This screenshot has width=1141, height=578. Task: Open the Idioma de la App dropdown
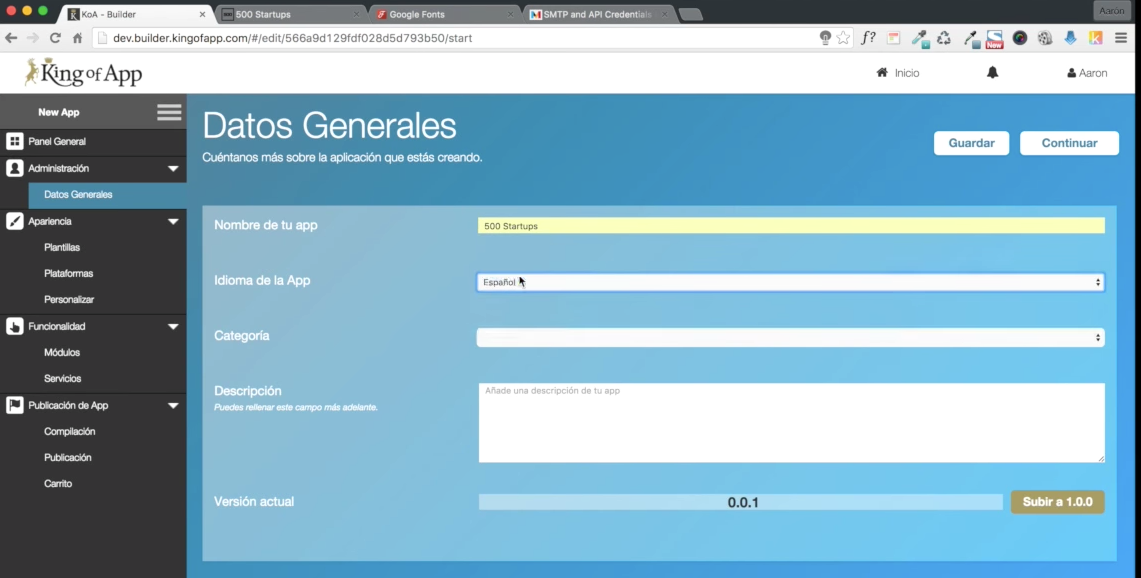pos(790,281)
